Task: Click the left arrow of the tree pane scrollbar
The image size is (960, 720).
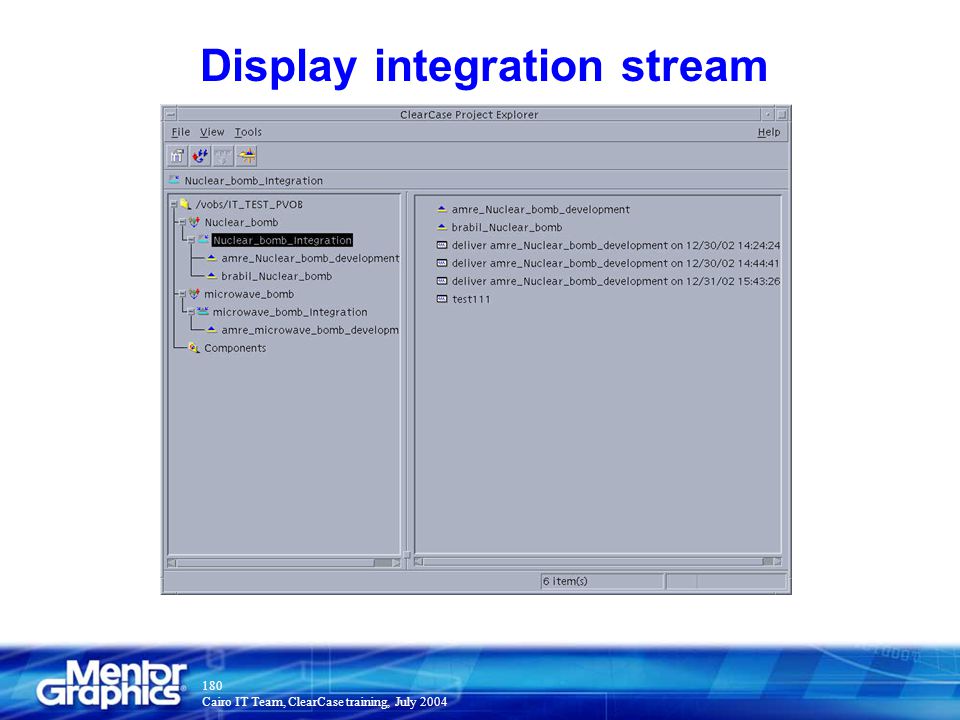Action: (x=172, y=562)
